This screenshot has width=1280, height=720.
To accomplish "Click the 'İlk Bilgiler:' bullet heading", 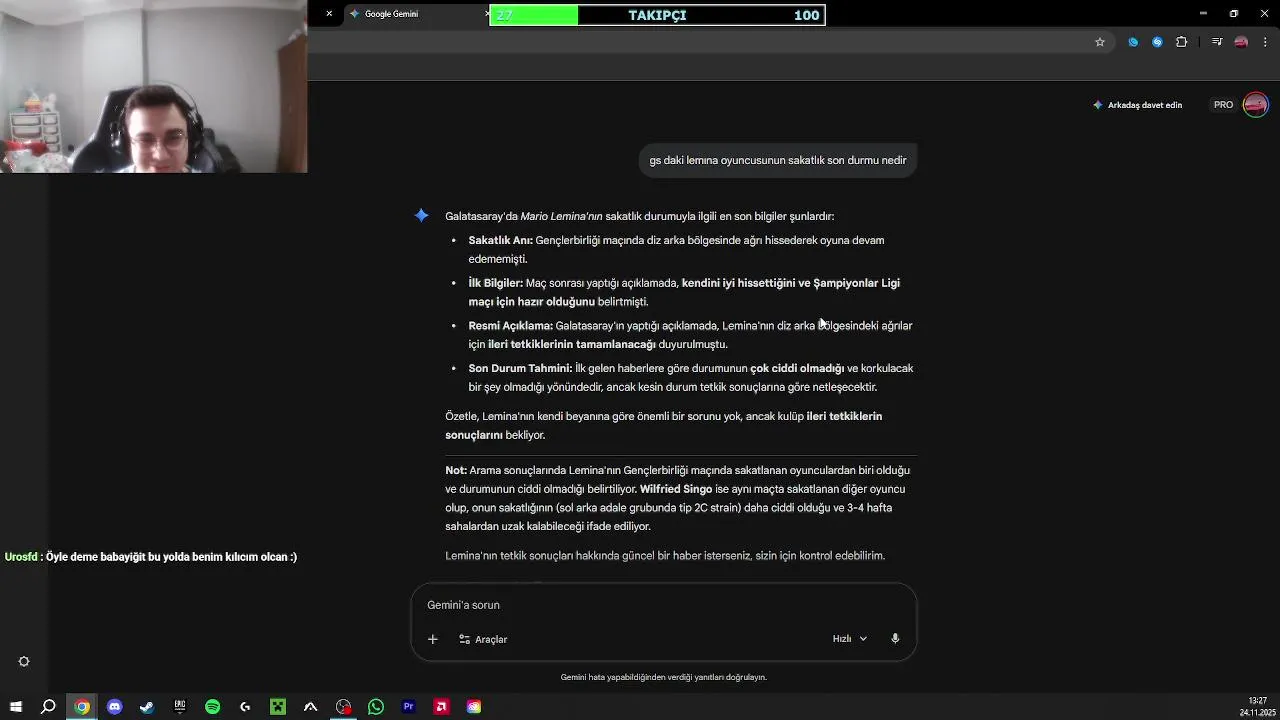I will point(495,283).
